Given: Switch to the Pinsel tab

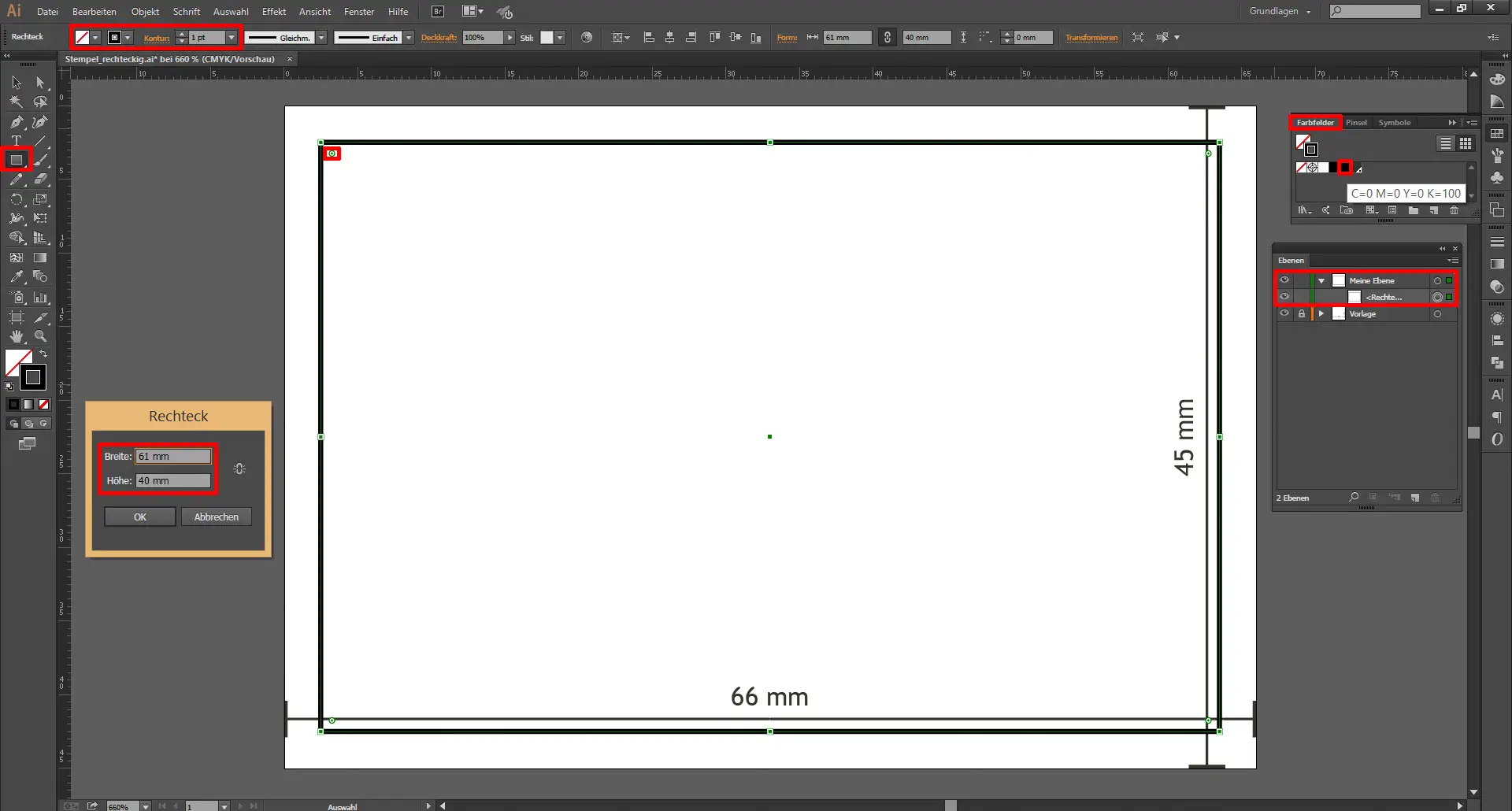Looking at the screenshot, I should [1356, 123].
